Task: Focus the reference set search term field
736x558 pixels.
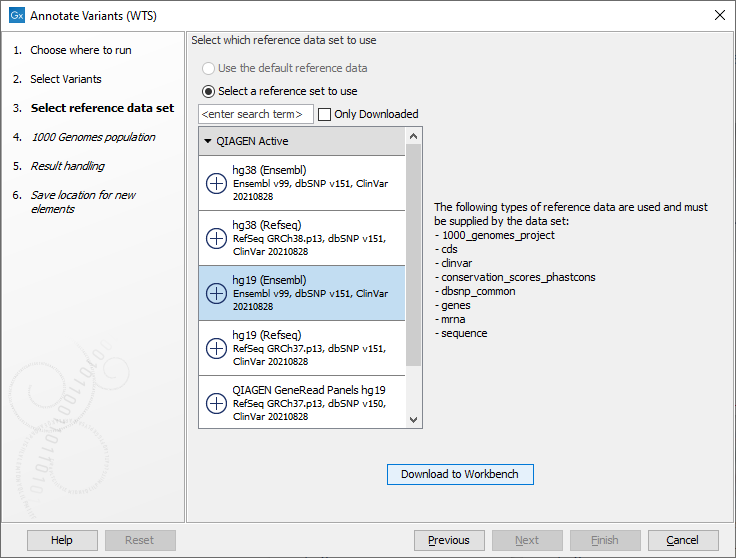Action: (256, 114)
